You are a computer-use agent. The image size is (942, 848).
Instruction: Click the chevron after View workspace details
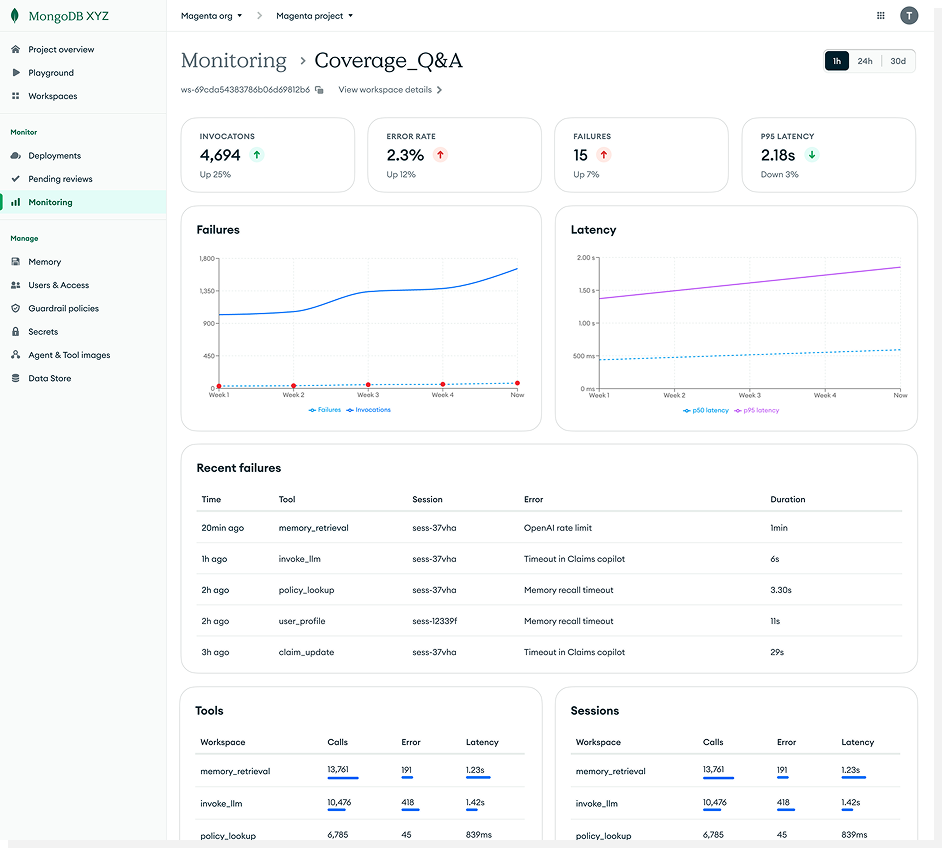point(440,89)
